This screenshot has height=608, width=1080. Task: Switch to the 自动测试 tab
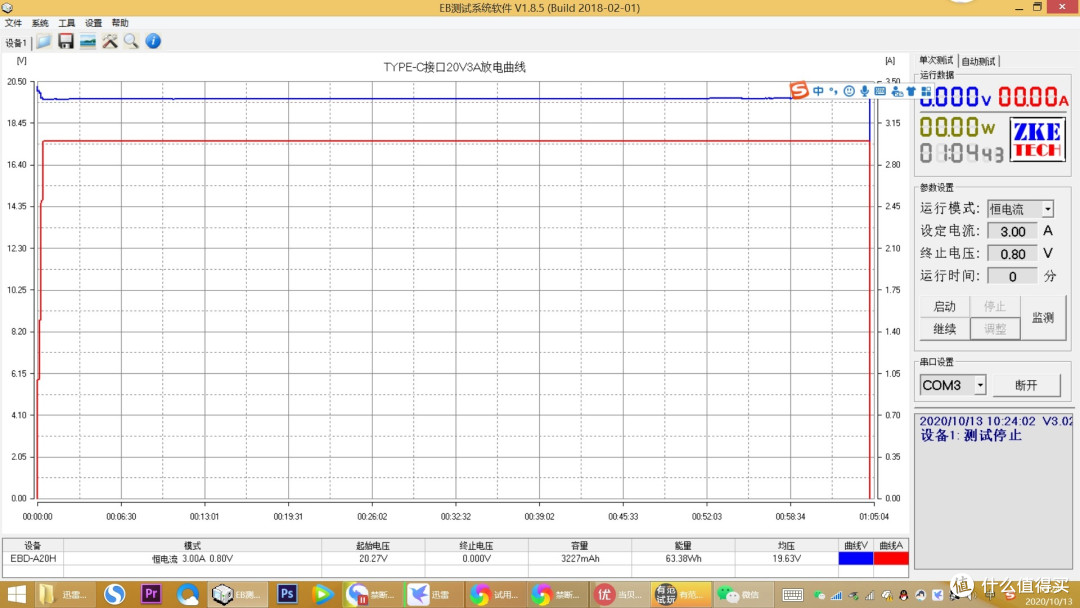click(x=979, y=61)
